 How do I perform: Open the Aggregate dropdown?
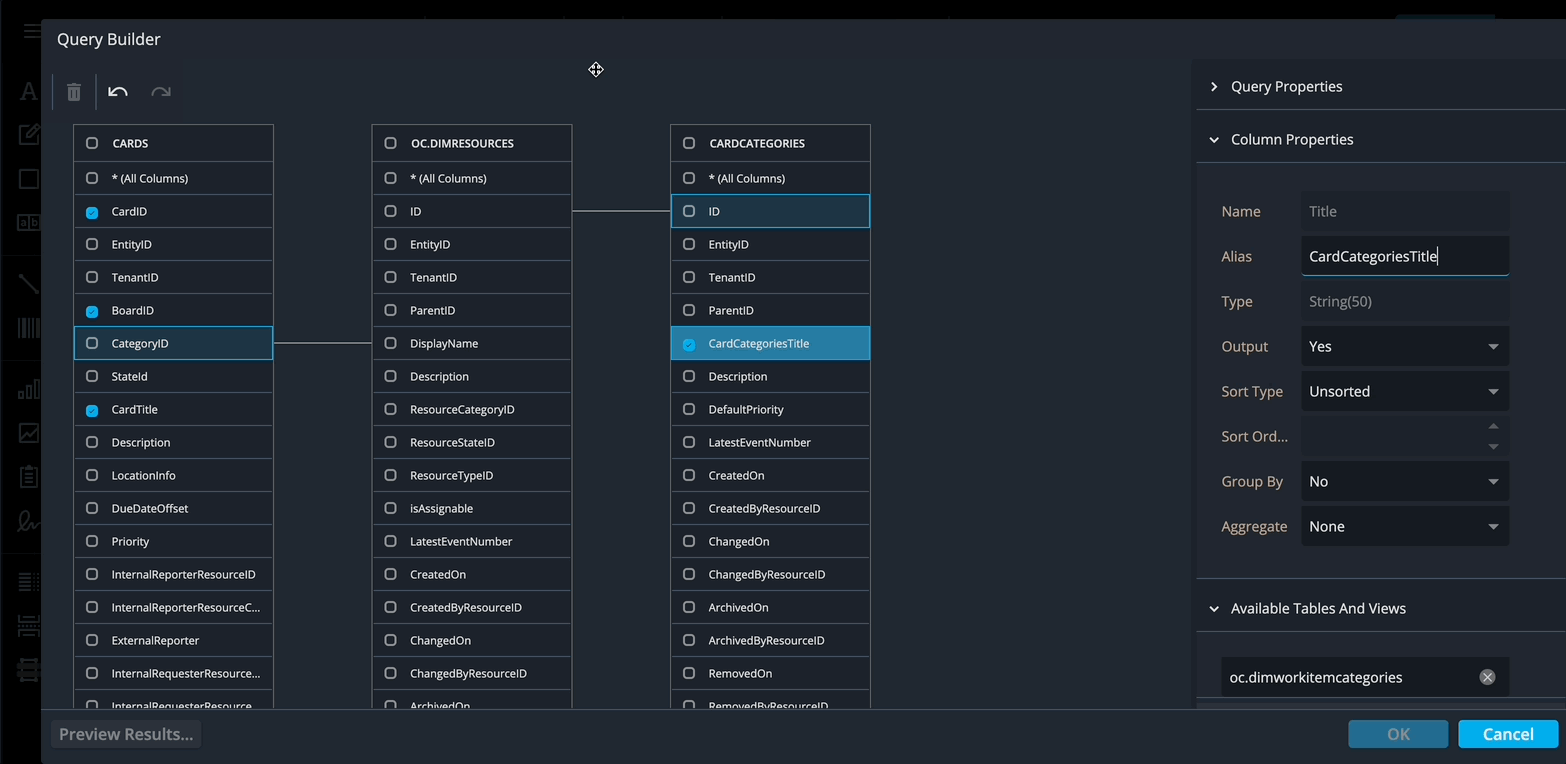pos(1405,526)
